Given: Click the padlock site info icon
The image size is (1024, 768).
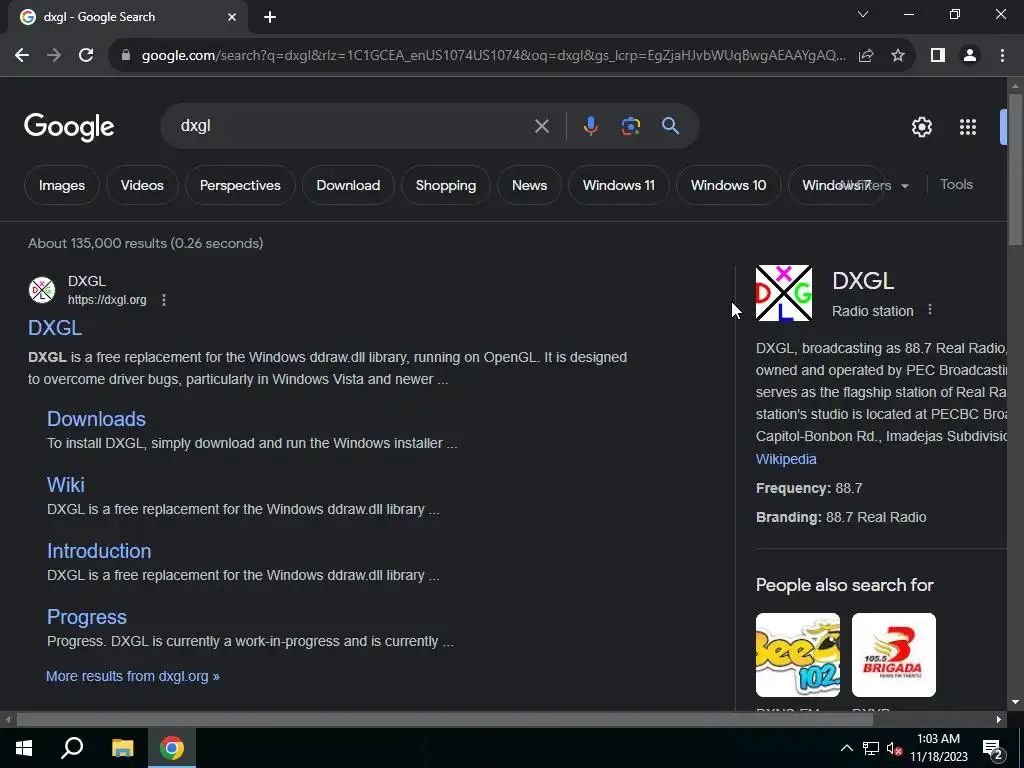Looking at the screenshot, I should pyautogui.click(x=126, y=56).
